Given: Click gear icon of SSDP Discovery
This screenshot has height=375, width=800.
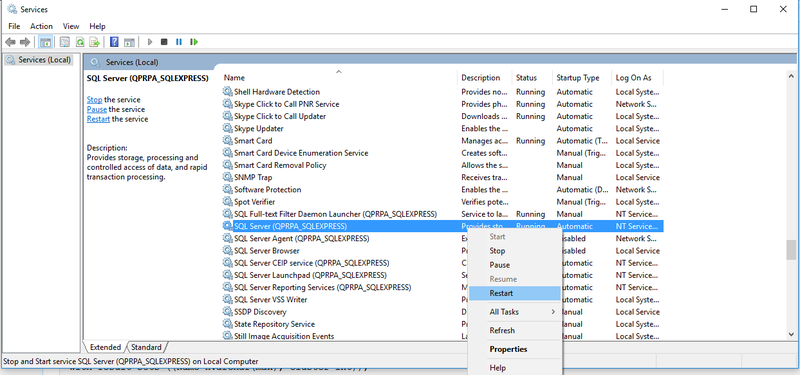Looking at the screenshot, I should click(228, 312).
